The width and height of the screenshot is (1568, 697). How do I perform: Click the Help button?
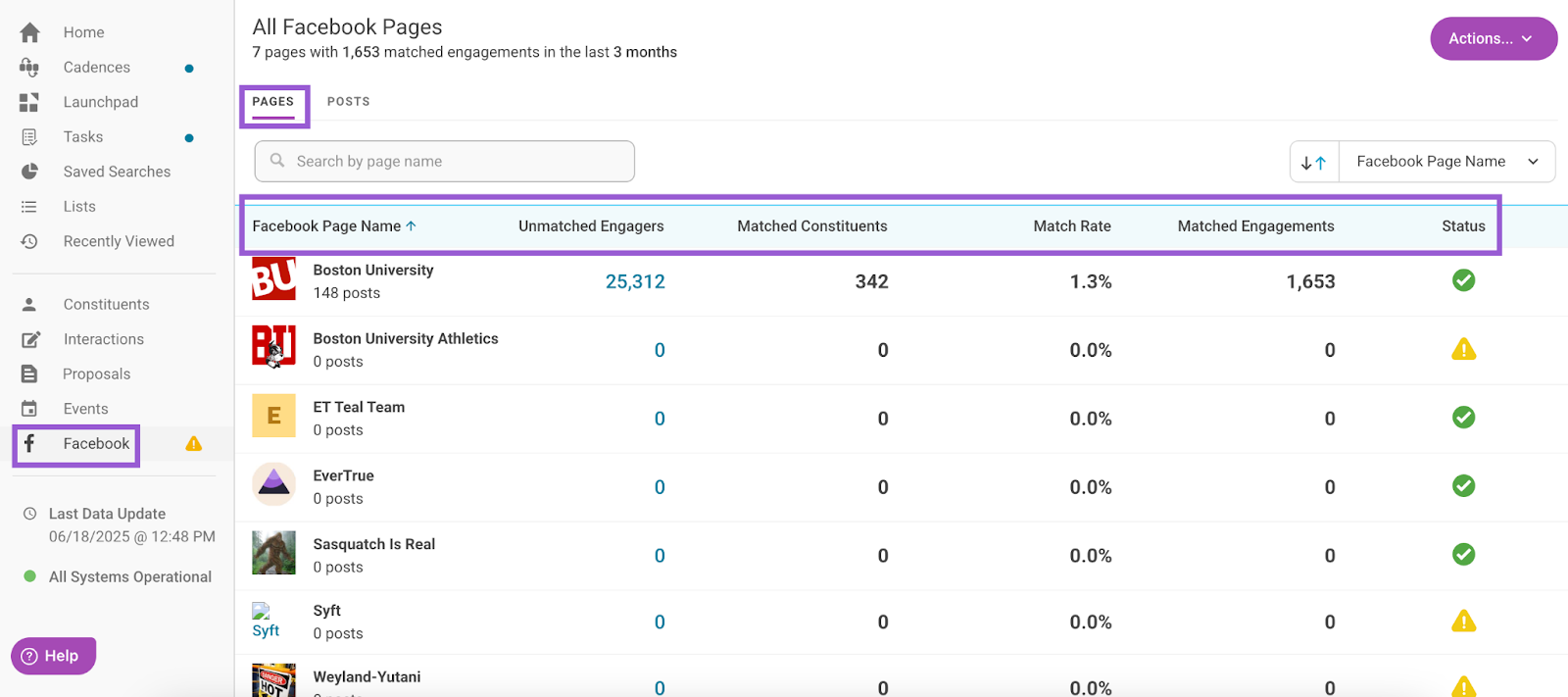click(54, 656)
